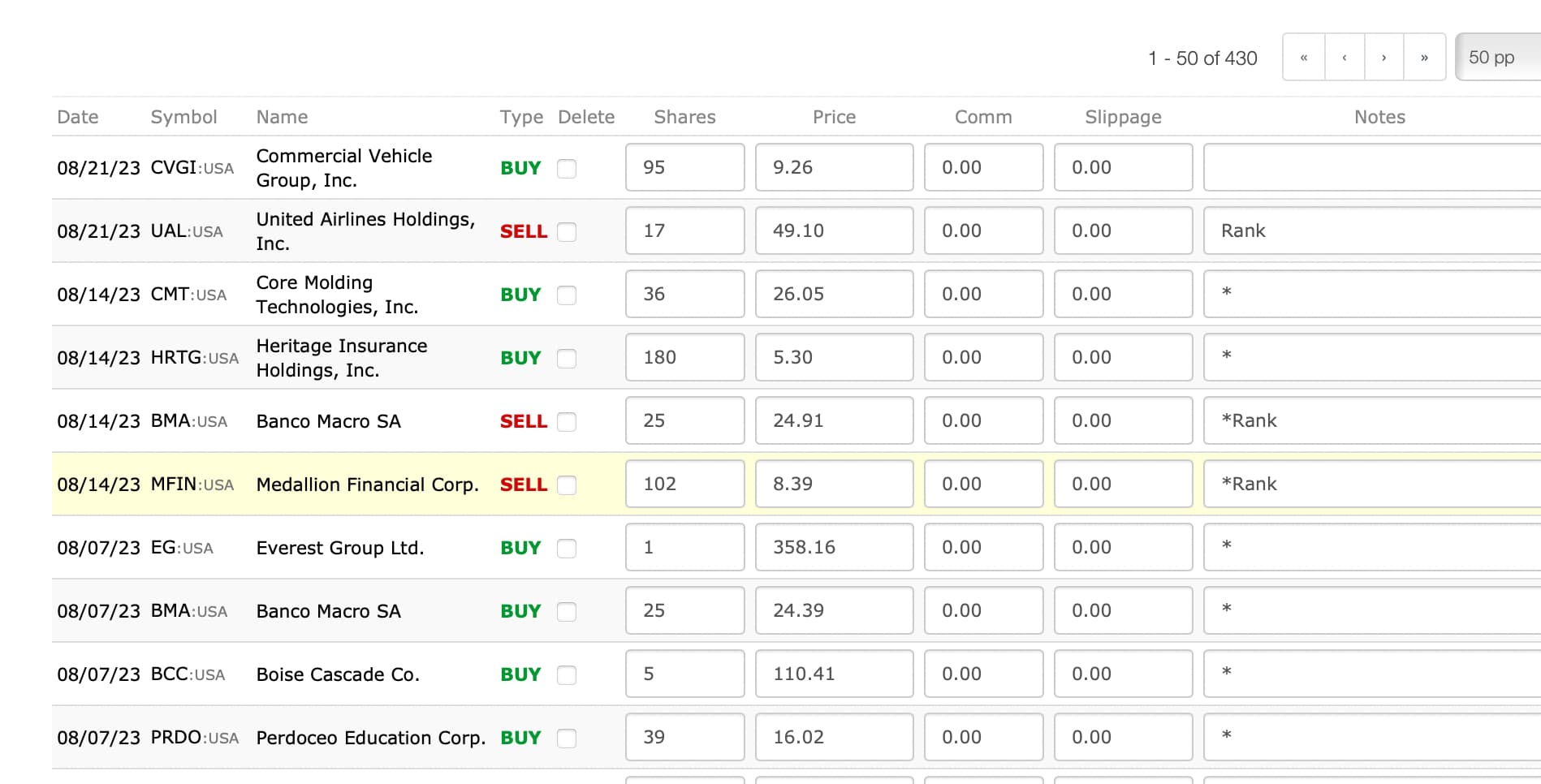Select the UAL:USA symbol

click(x=187, y=231)
